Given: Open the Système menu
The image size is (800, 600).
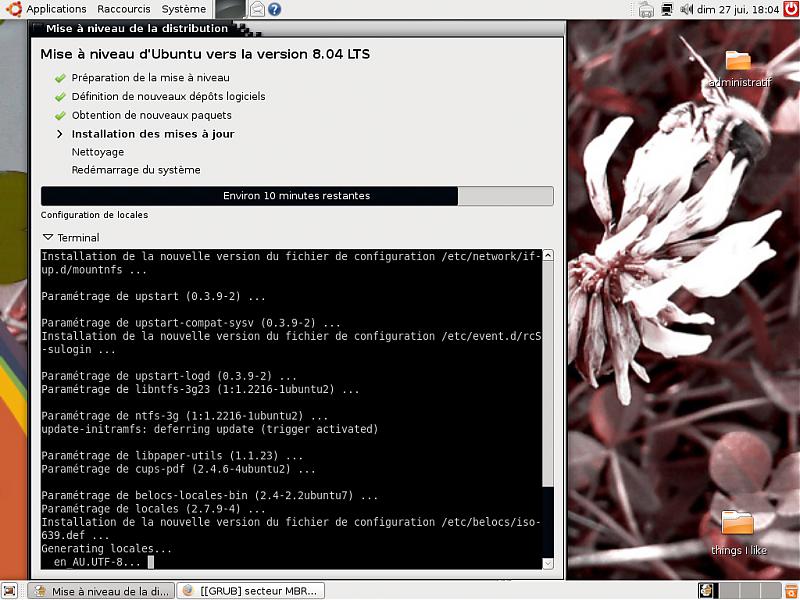Looking at the screenshot, I should 184,9.
